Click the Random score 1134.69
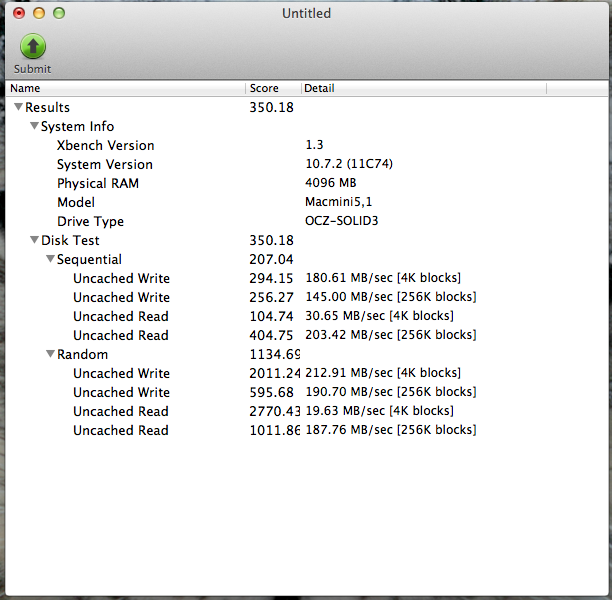612x600 pixels. point(275,354)
